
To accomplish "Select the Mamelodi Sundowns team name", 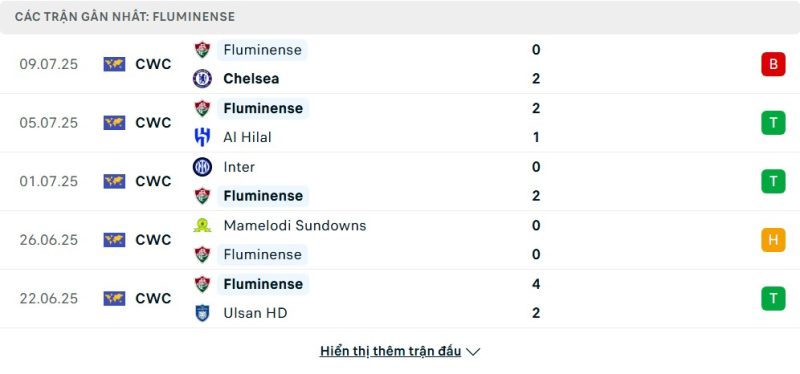I will coord(295,226).
